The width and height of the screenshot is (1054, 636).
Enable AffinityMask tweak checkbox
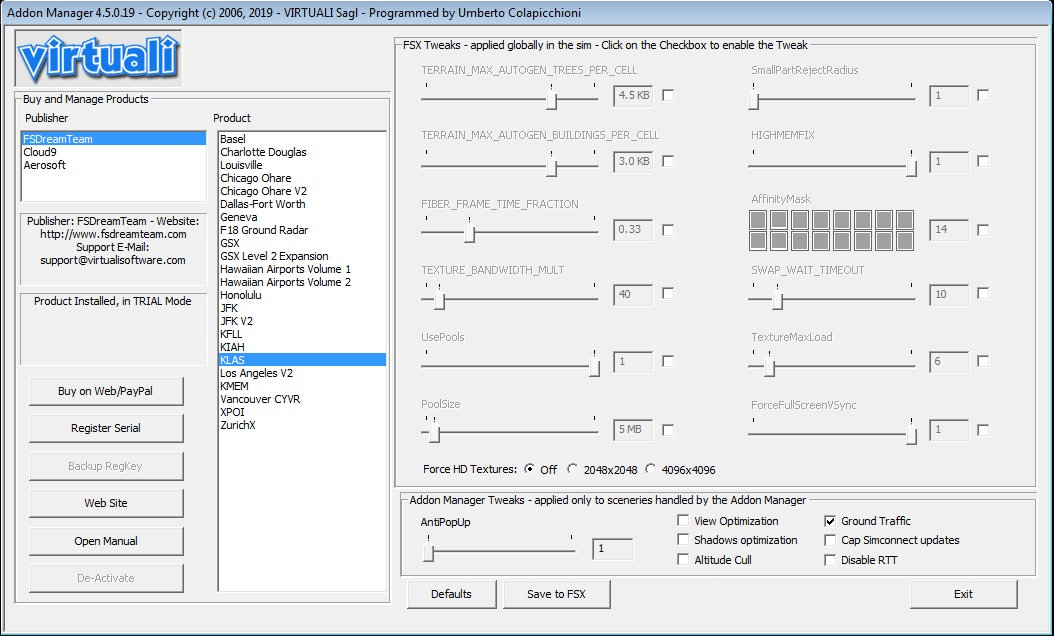pyautogui.click(x=983, y=230)
